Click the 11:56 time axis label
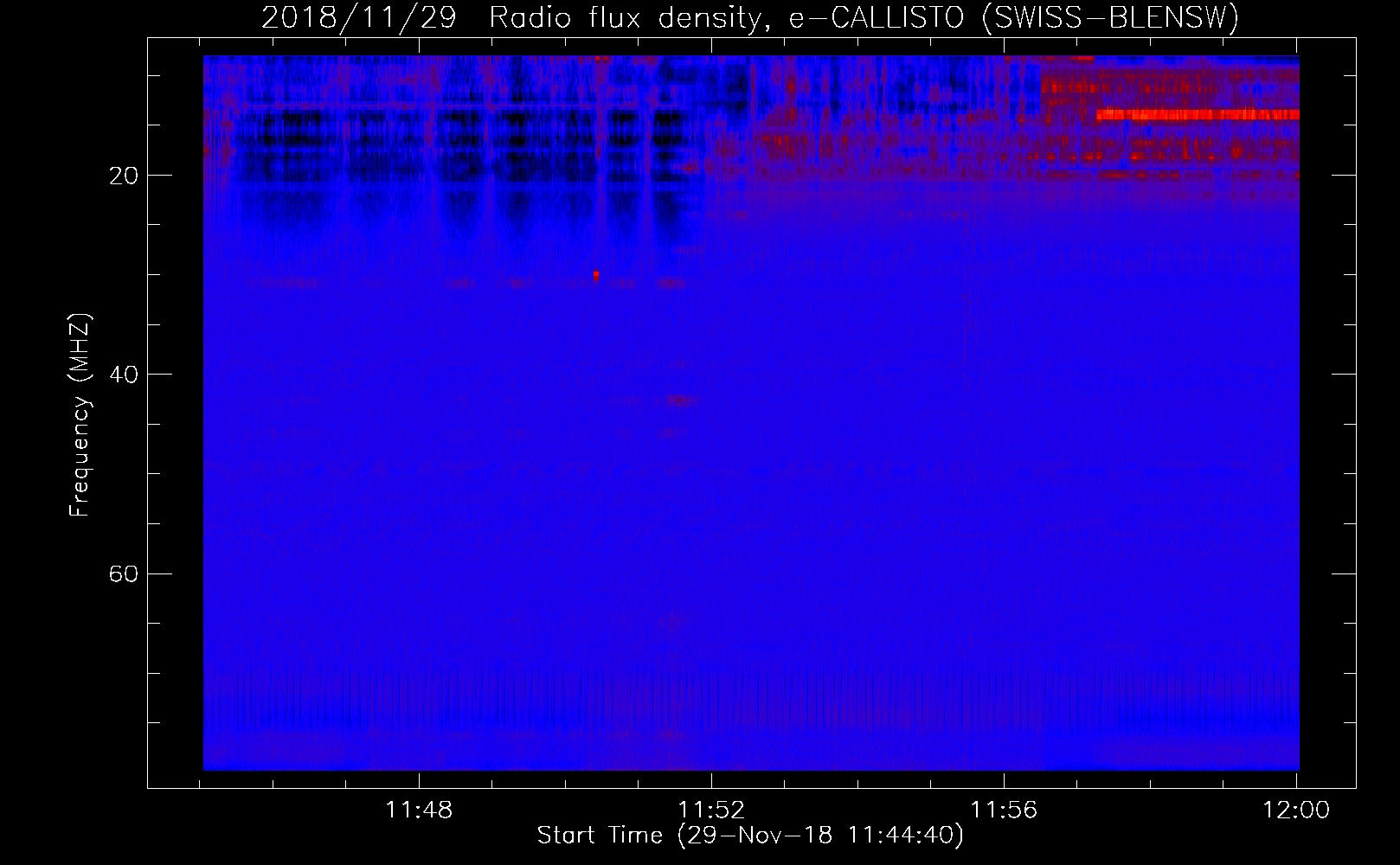Viewport: 1400px width, 865px height. [x=1004, y=811]
